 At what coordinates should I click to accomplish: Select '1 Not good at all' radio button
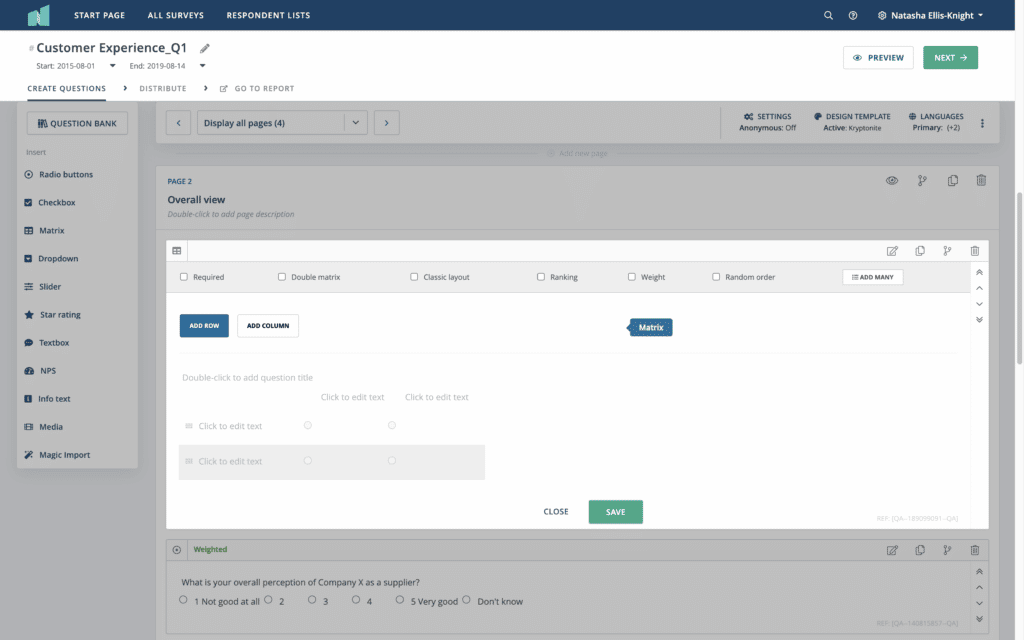tap(183, 600)
